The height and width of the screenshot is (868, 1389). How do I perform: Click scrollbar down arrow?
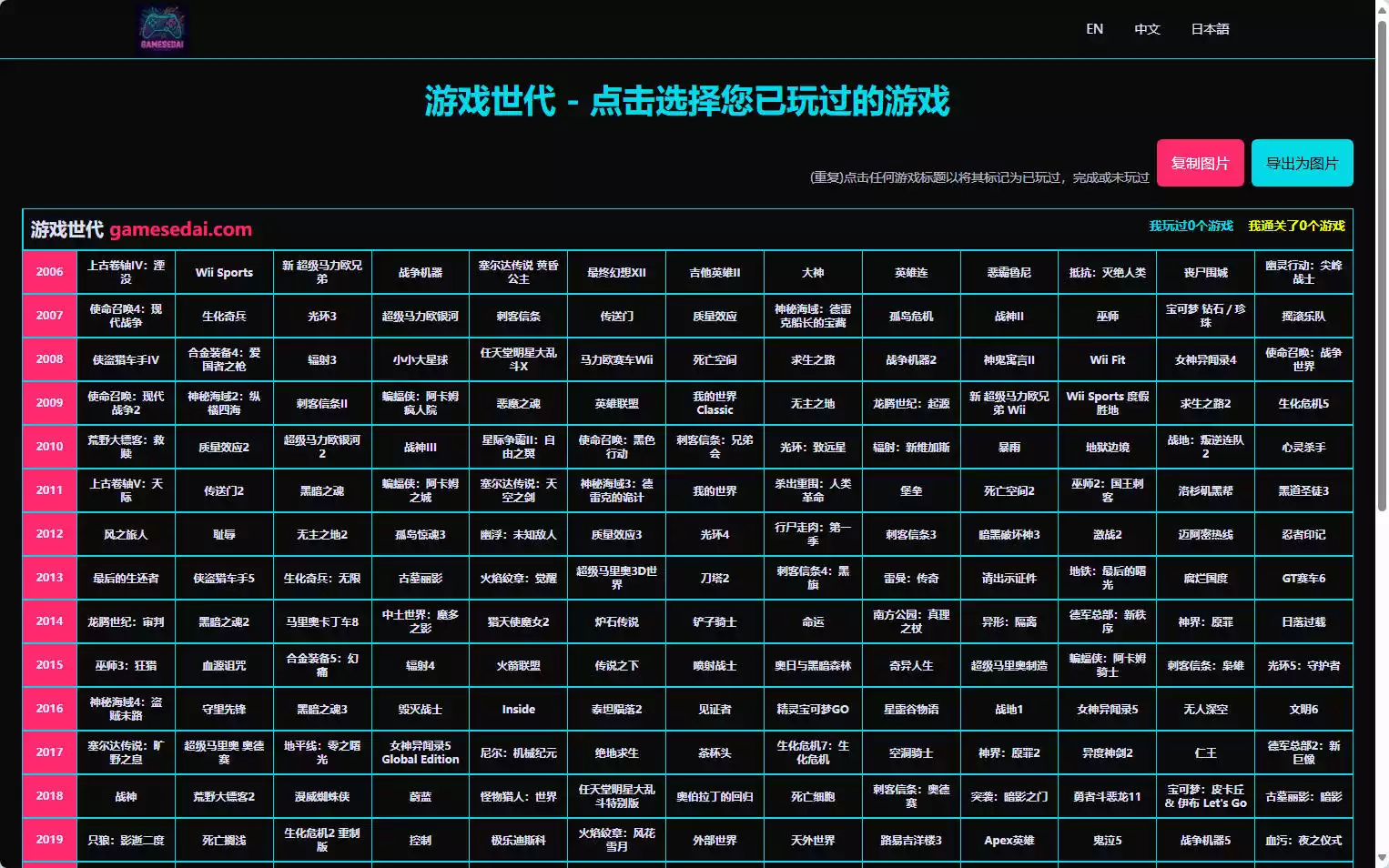point(1382,858)
